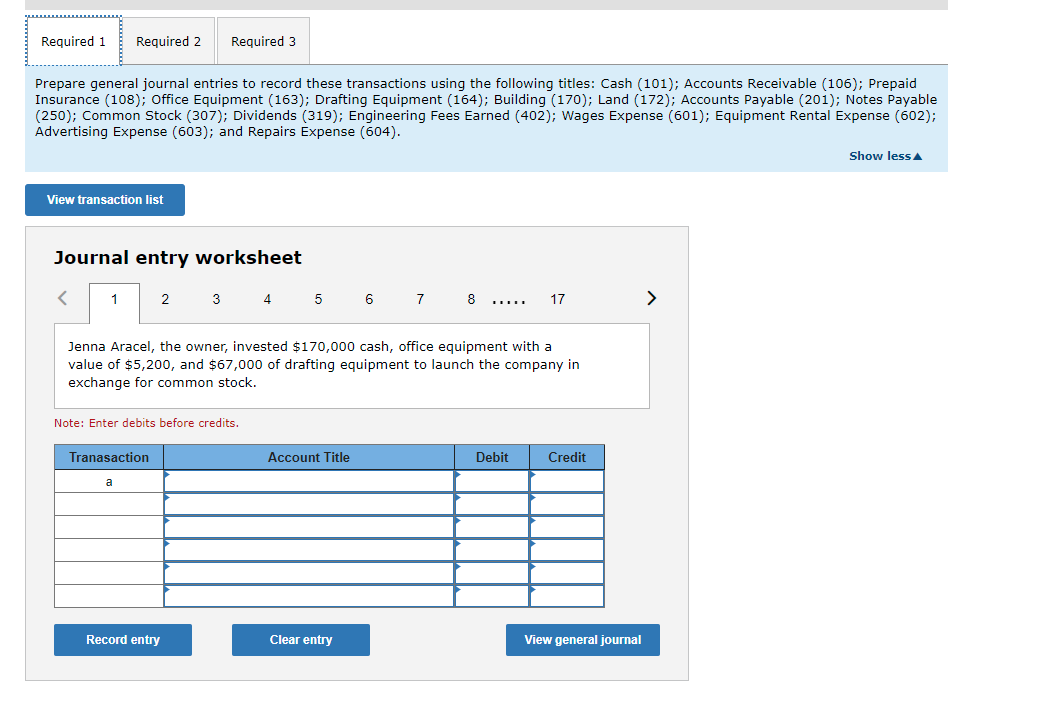
Task: Click the right pagination chevron
Action: [x=651, y=298]
